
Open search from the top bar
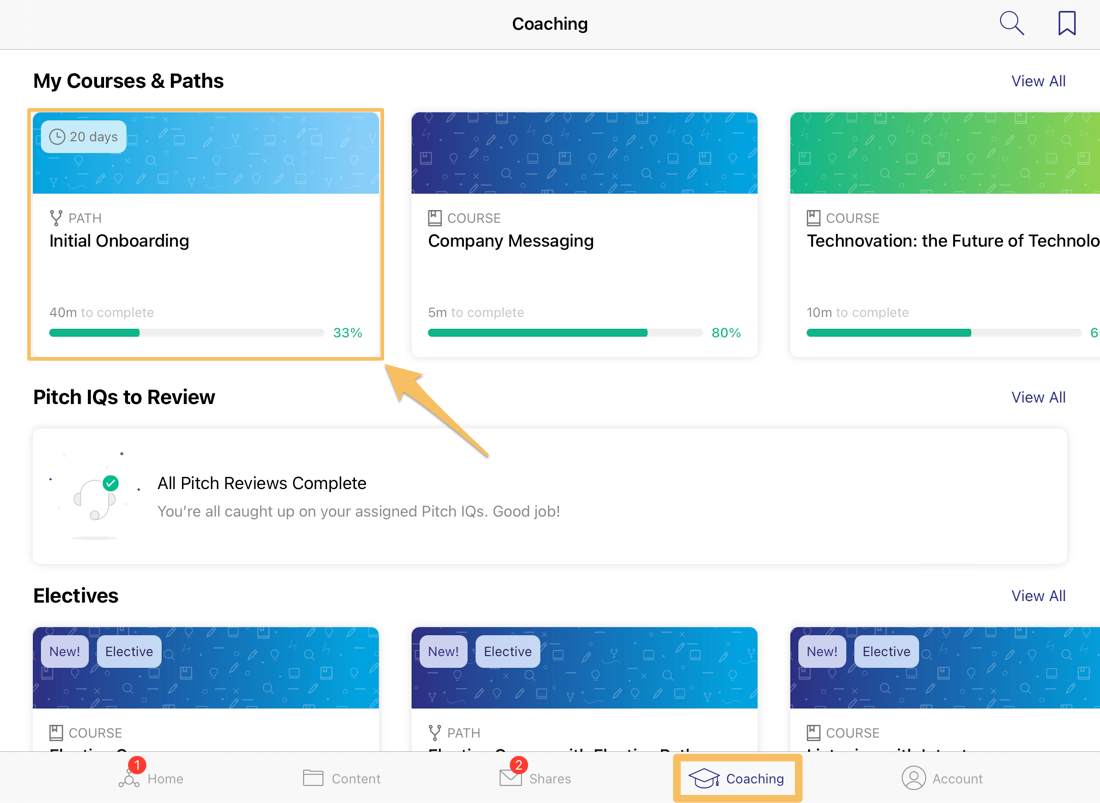pos(1011,22)
